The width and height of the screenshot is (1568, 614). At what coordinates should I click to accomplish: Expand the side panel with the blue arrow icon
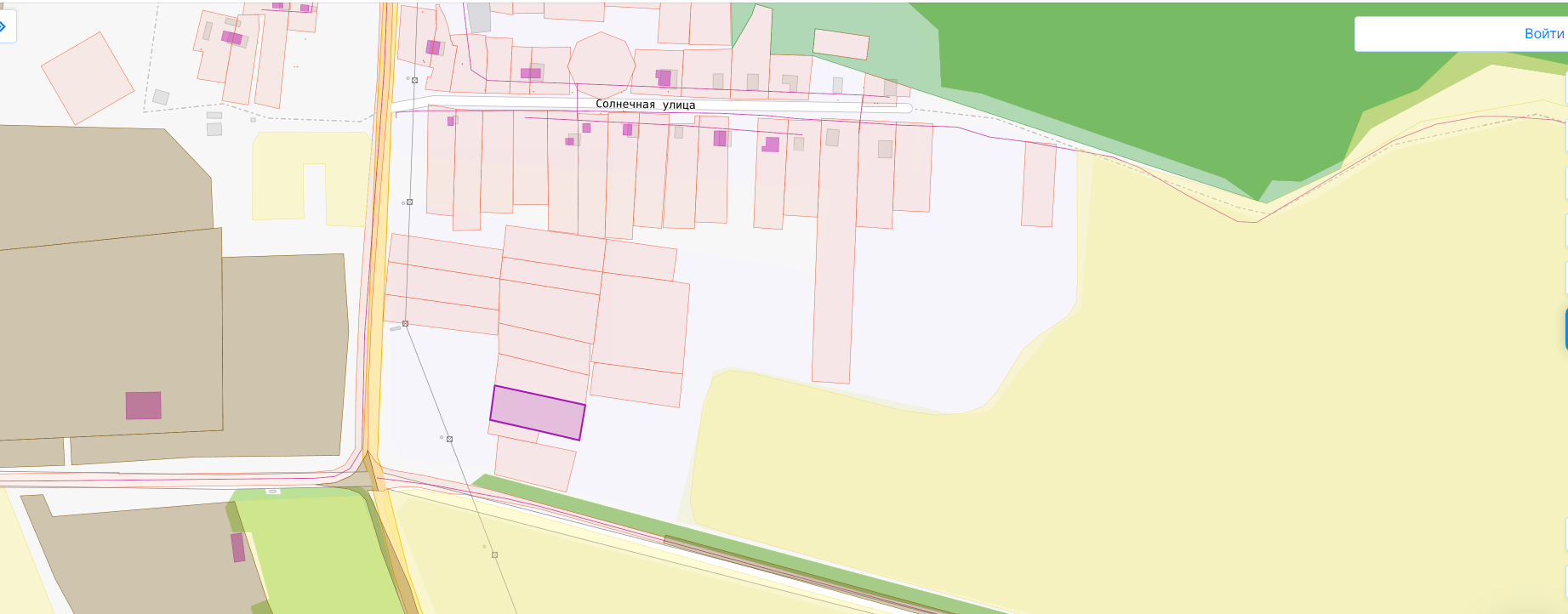(x=4, y=27)
